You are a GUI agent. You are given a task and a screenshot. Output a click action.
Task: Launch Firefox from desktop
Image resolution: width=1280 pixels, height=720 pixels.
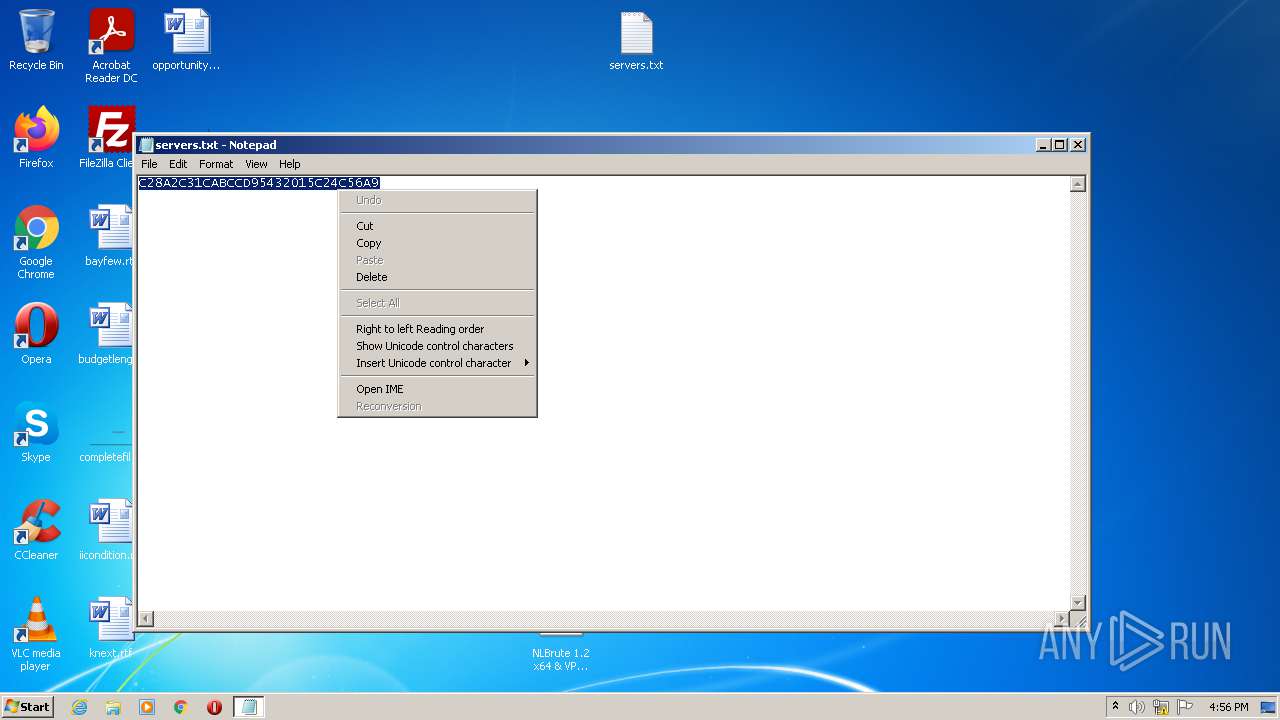(36, 138)
